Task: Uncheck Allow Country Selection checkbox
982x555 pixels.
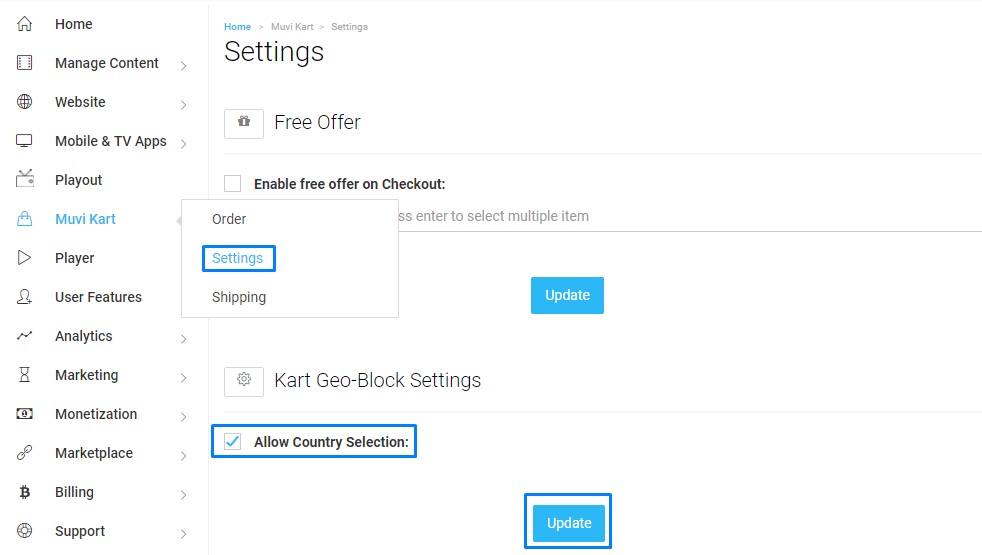Action: coord(232,442)
